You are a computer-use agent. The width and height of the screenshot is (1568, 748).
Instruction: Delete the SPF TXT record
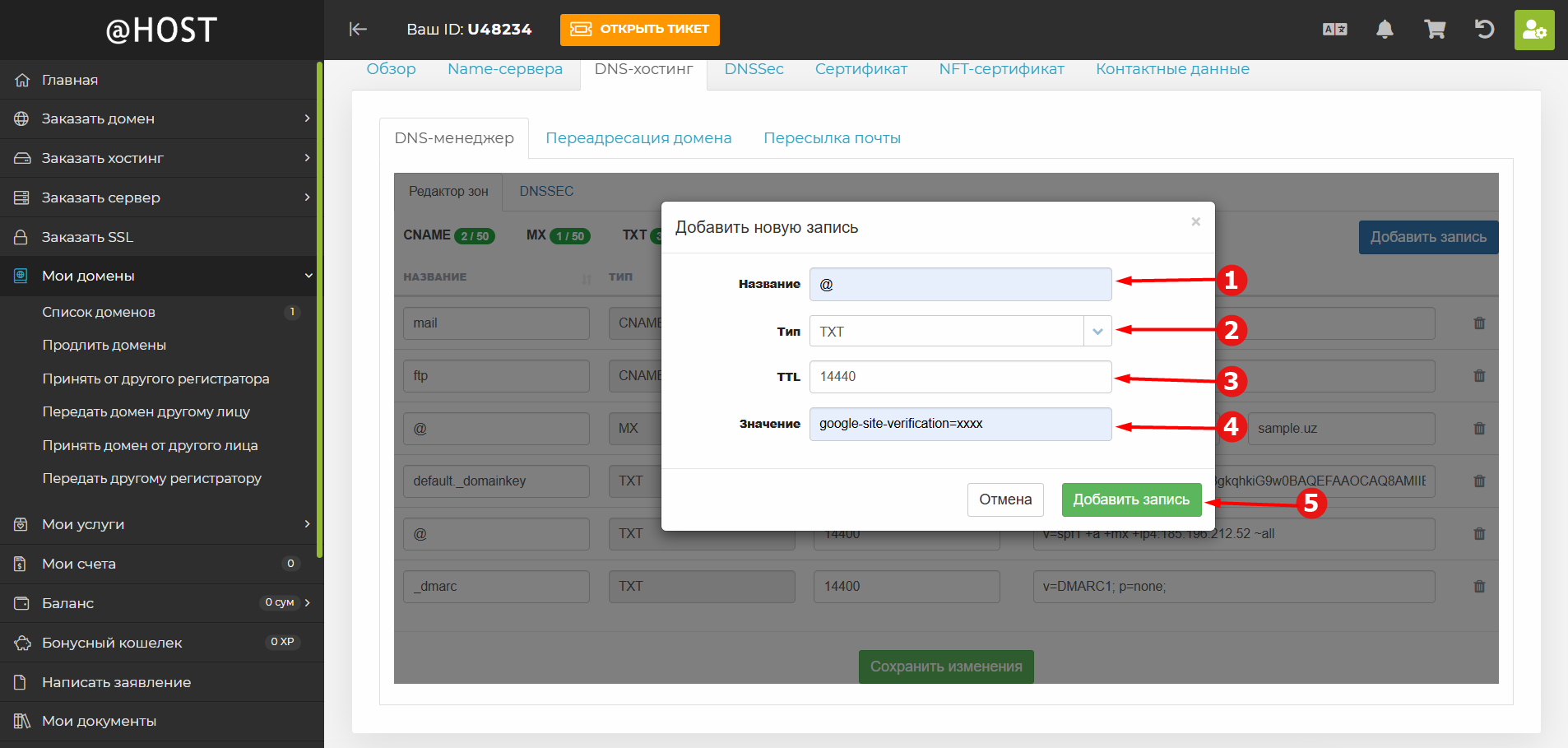[1479, 534]
